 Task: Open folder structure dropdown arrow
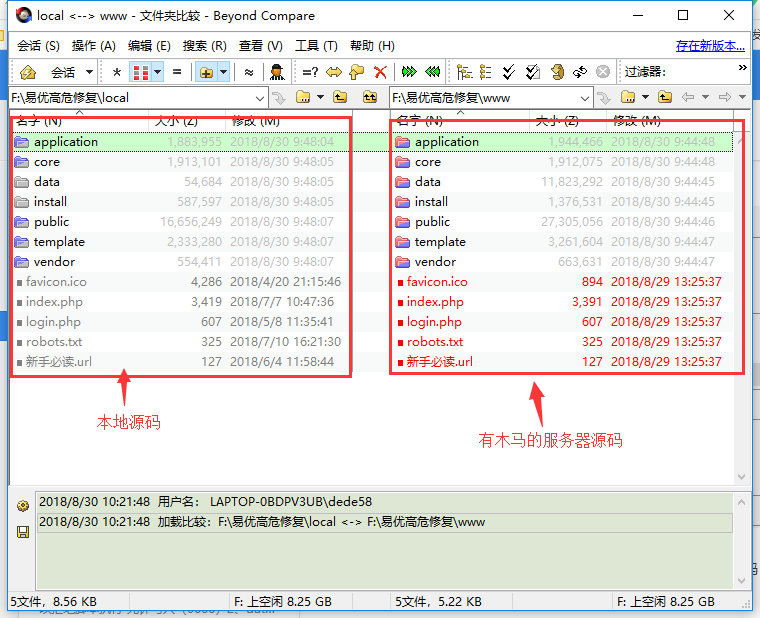223,73
